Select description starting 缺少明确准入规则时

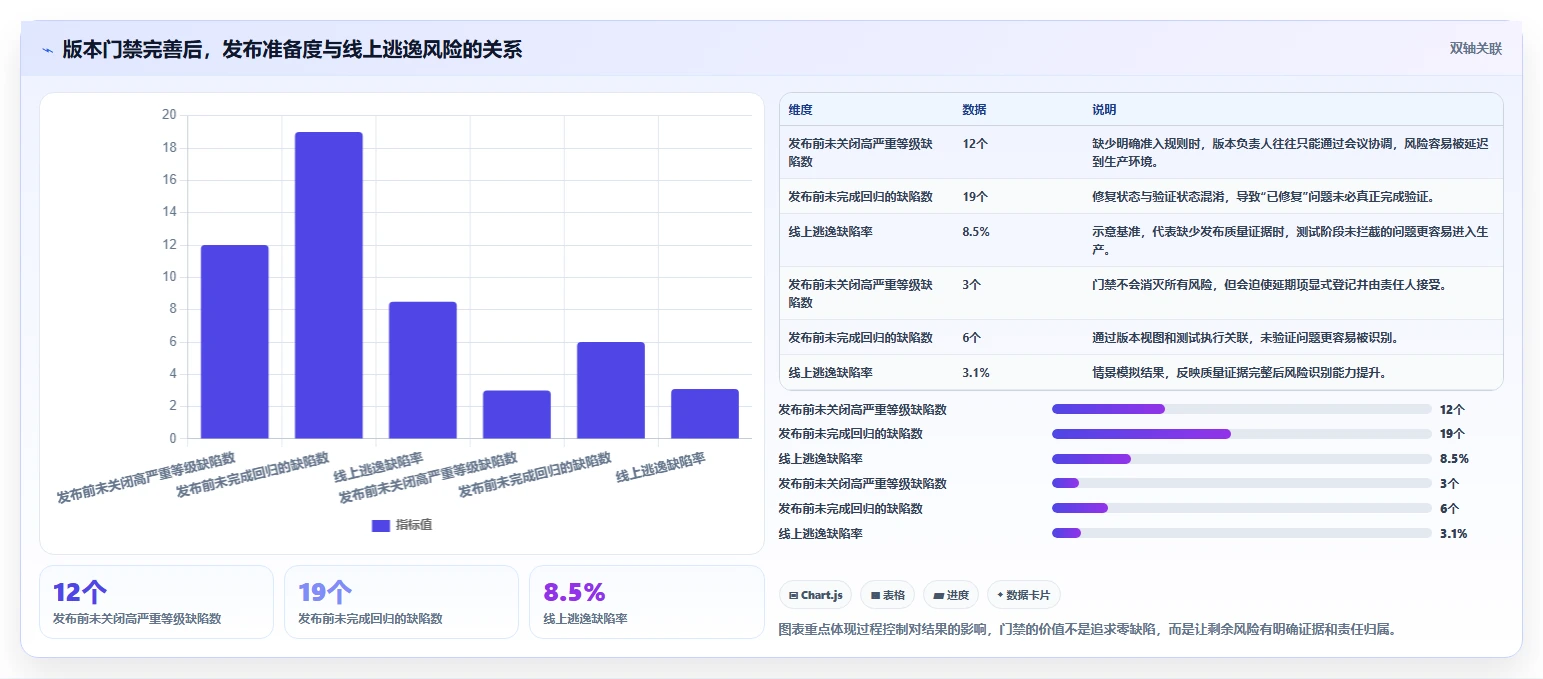coord(1290,152)
